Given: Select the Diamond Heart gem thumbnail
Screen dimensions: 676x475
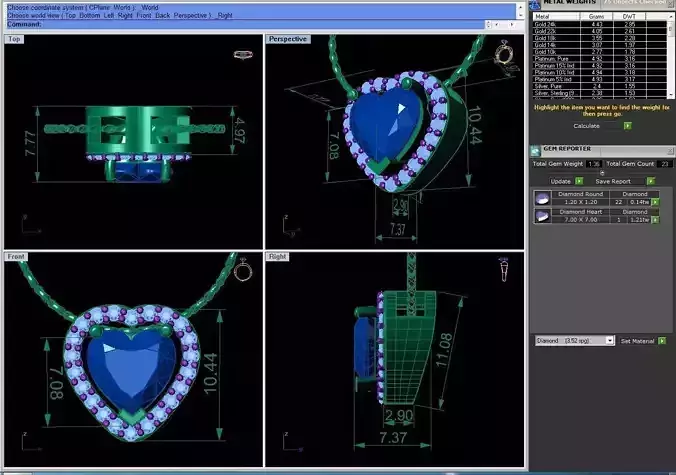Looking at the screenshot, I should (542, 216).
